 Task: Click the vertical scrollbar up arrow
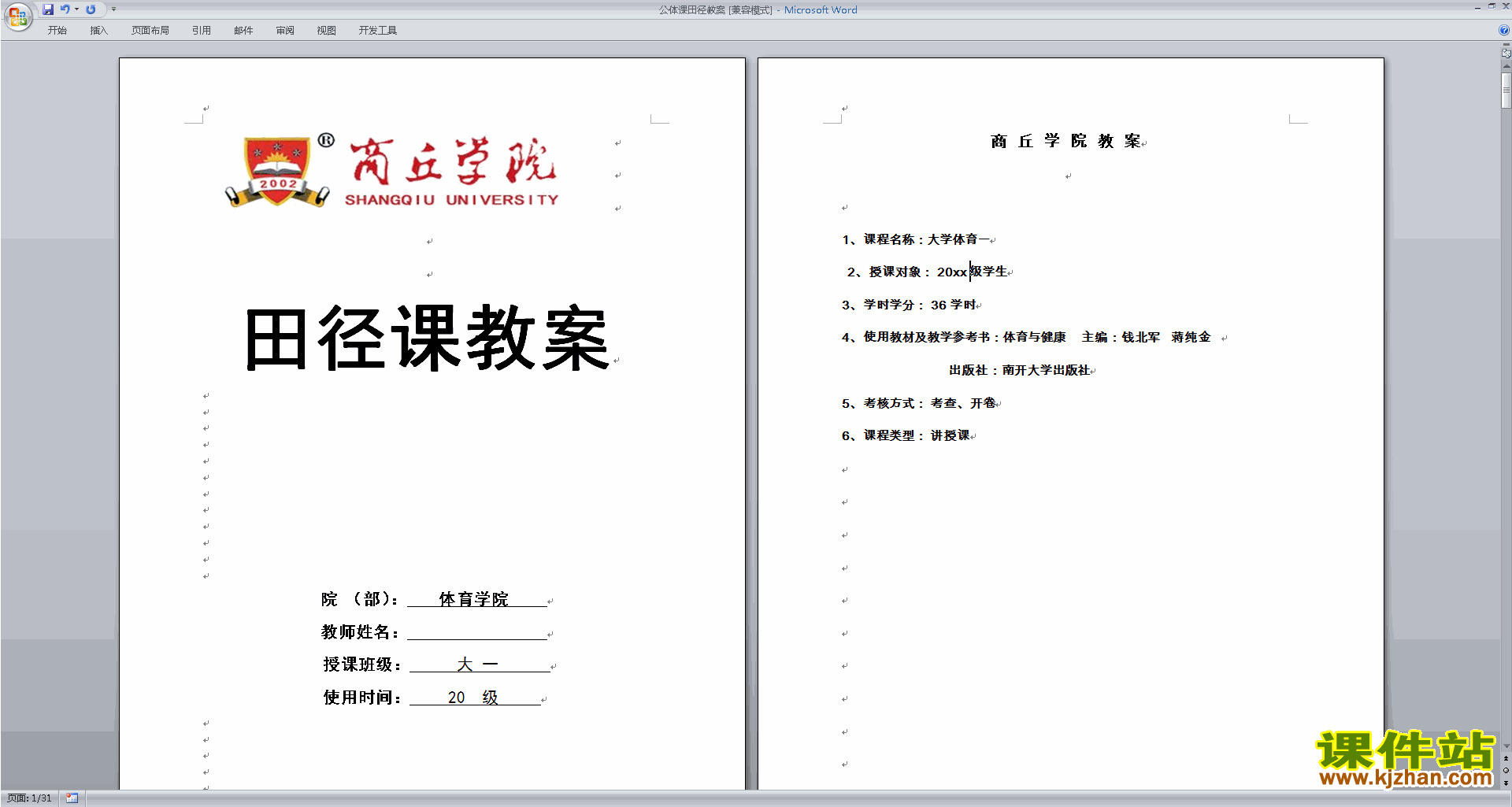point(1506,67)
